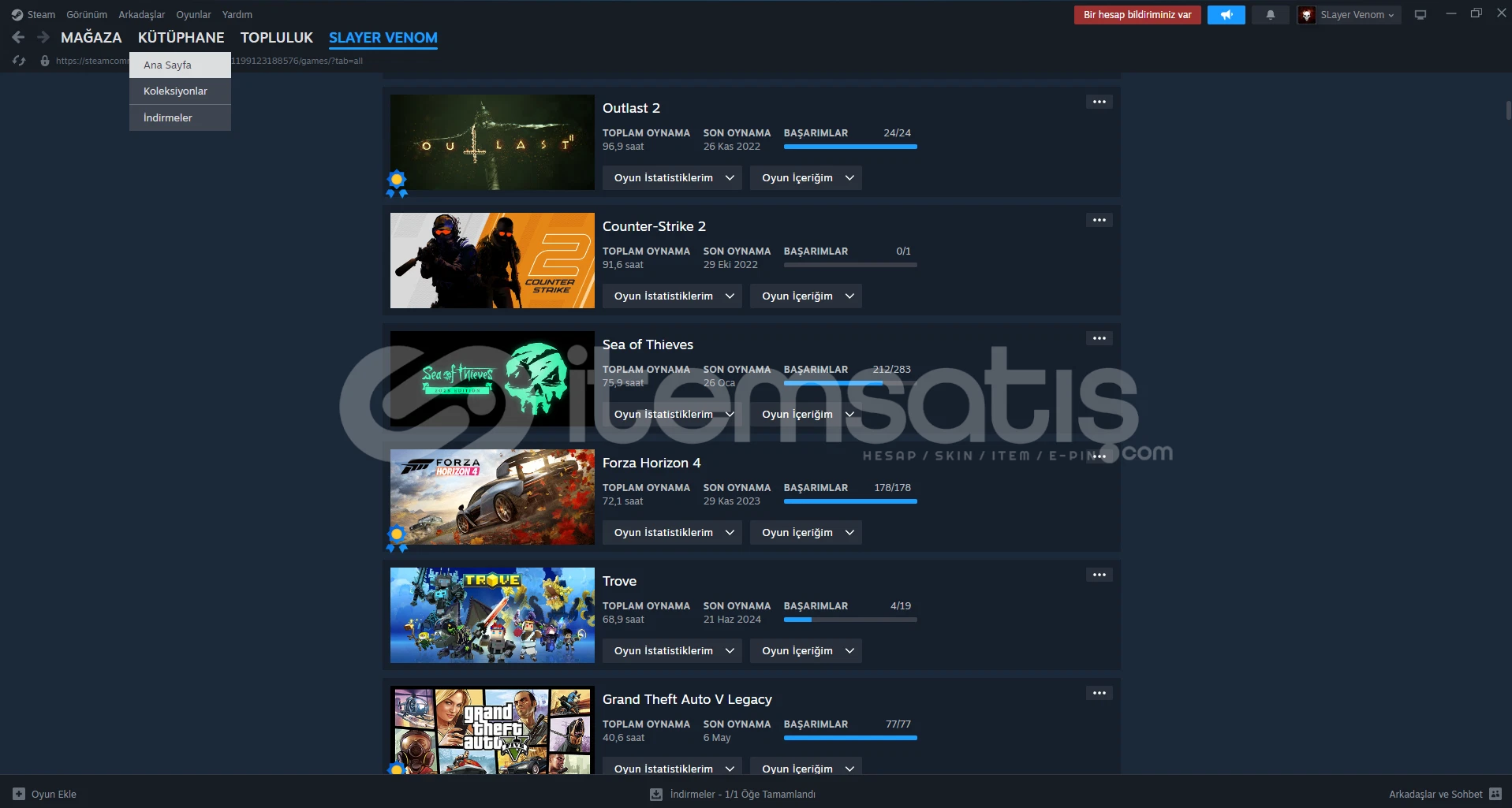Open Forza Horizon 4 title link

coord(651,463)
